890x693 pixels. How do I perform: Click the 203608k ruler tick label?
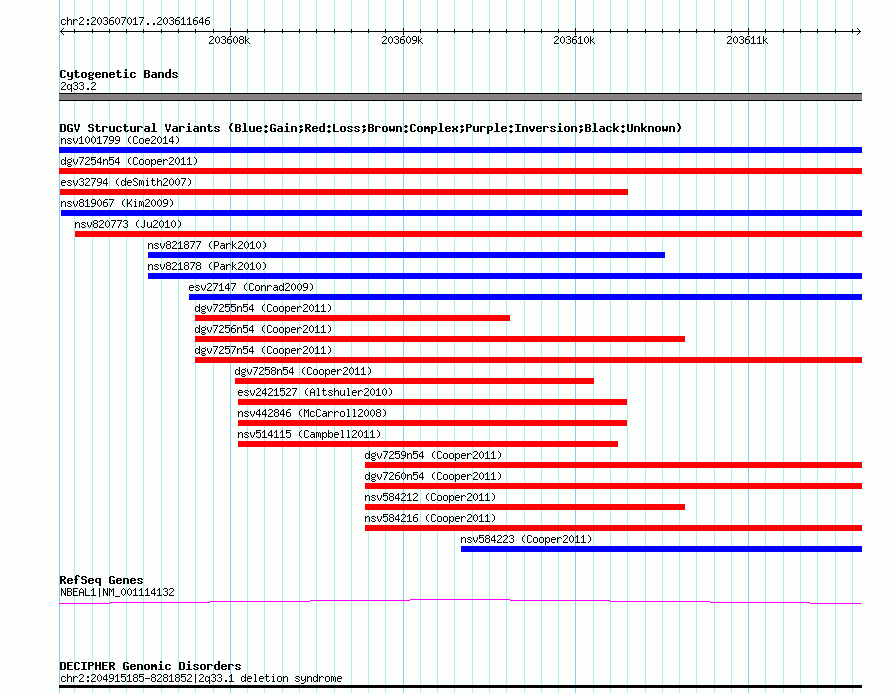tap(229, 40)
